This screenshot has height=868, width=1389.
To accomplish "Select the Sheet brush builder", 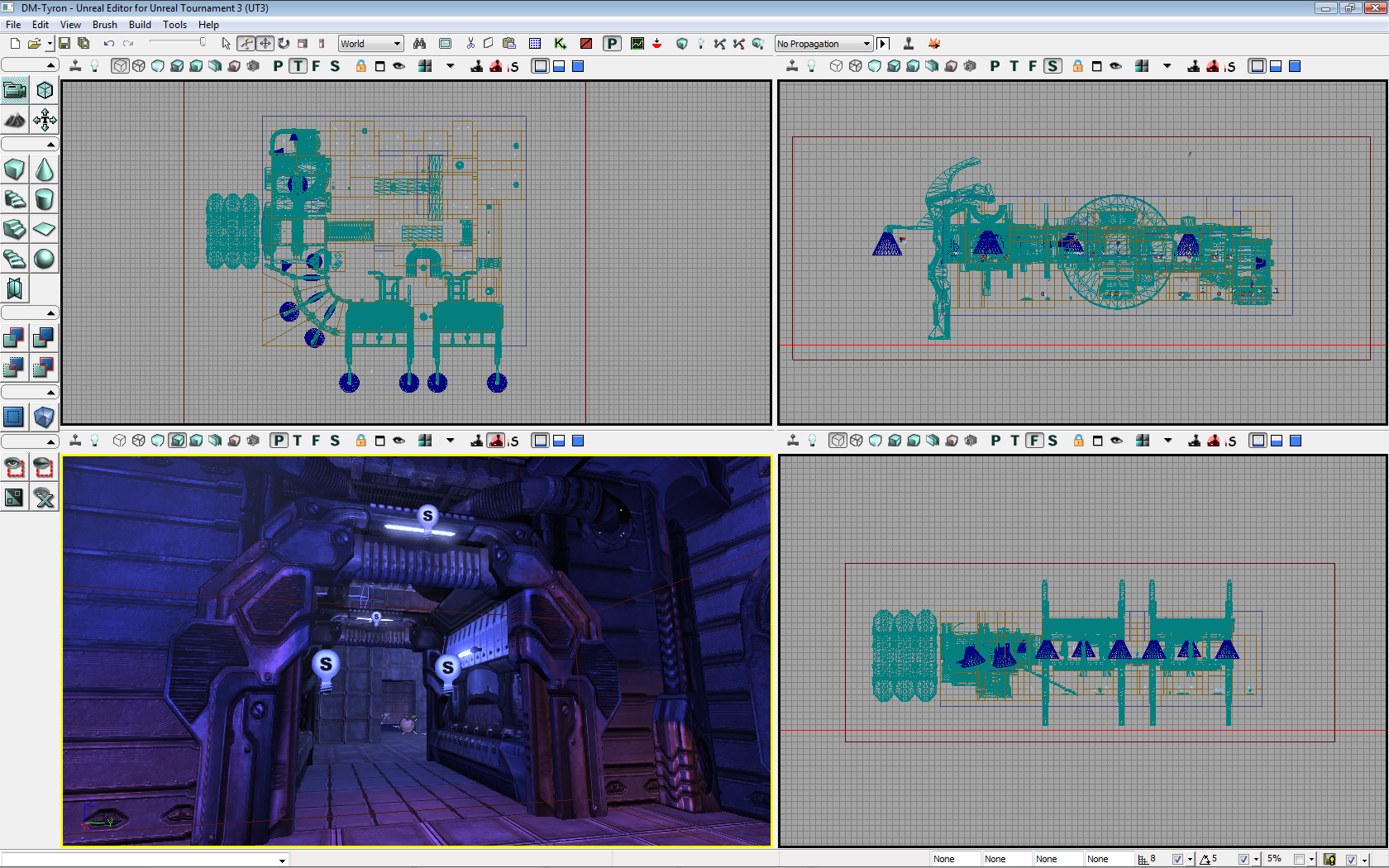I will [45, 229].
